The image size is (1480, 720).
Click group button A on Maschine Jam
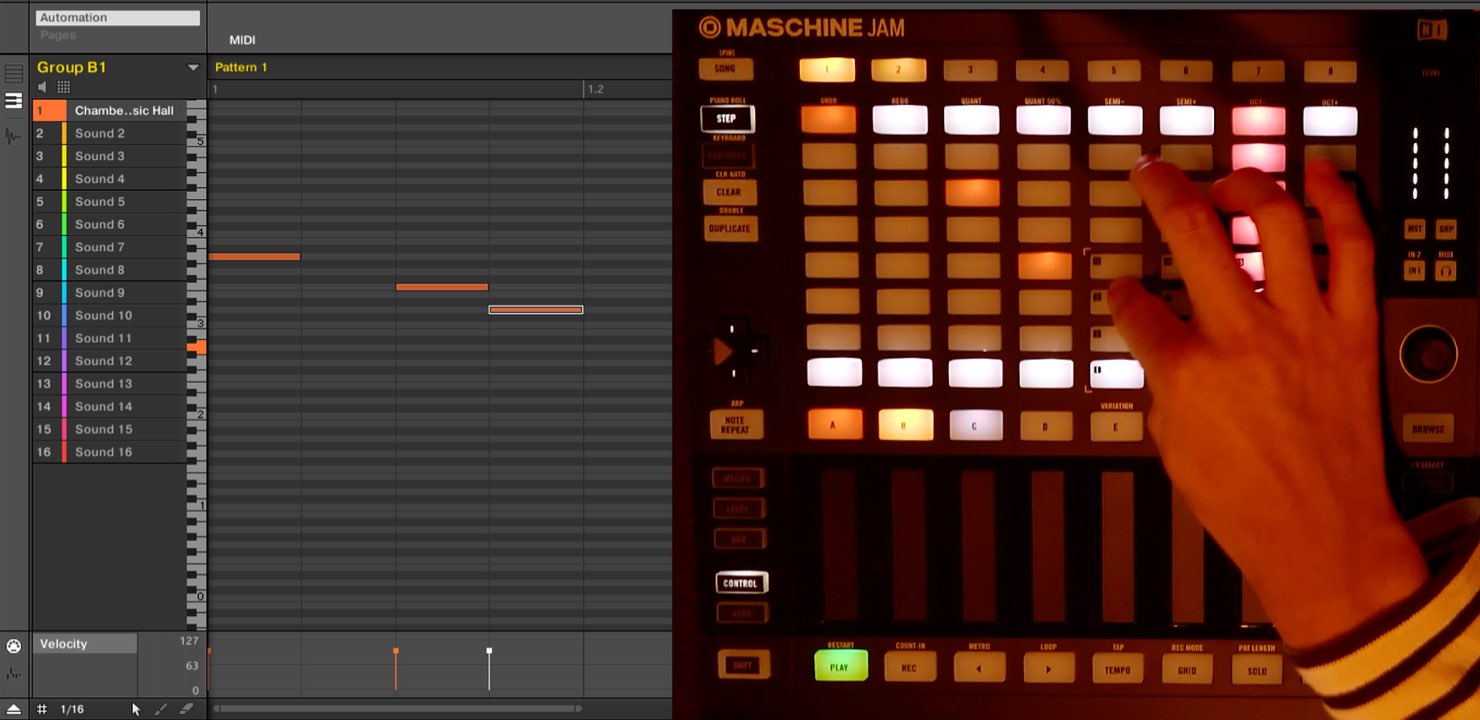833,424
